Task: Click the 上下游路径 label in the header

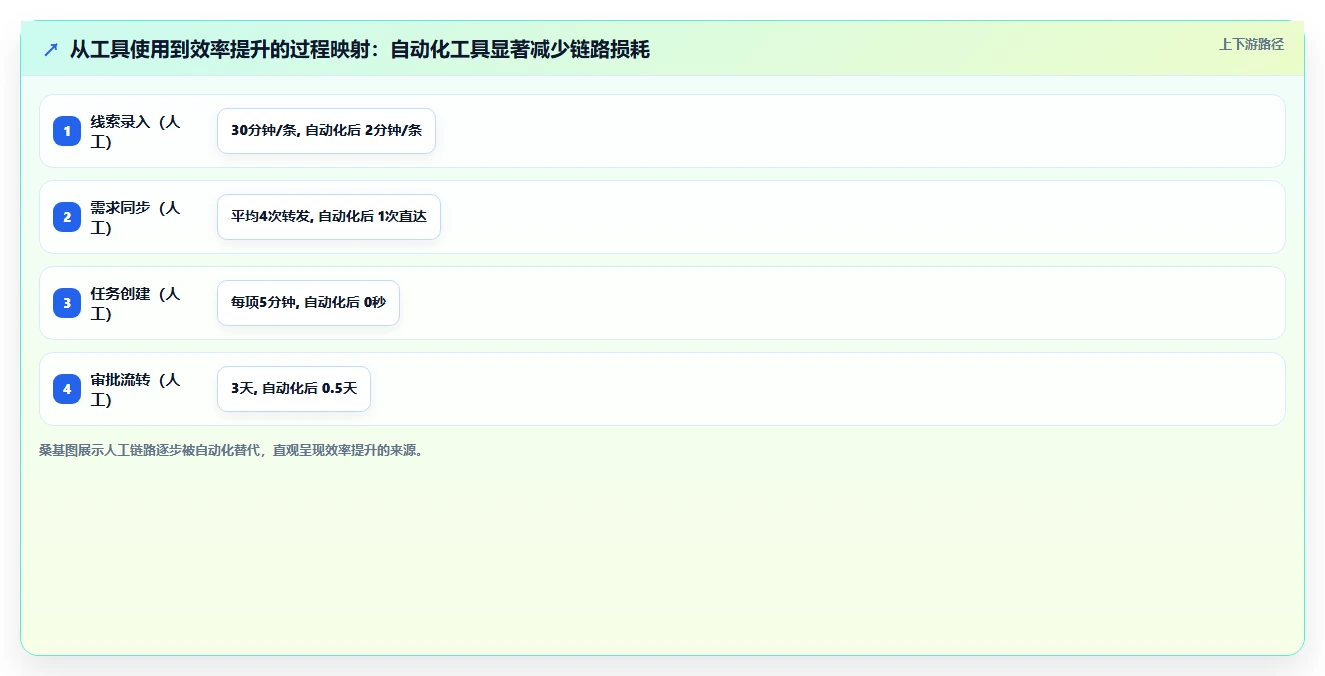Action: [x=1251, y=44]
